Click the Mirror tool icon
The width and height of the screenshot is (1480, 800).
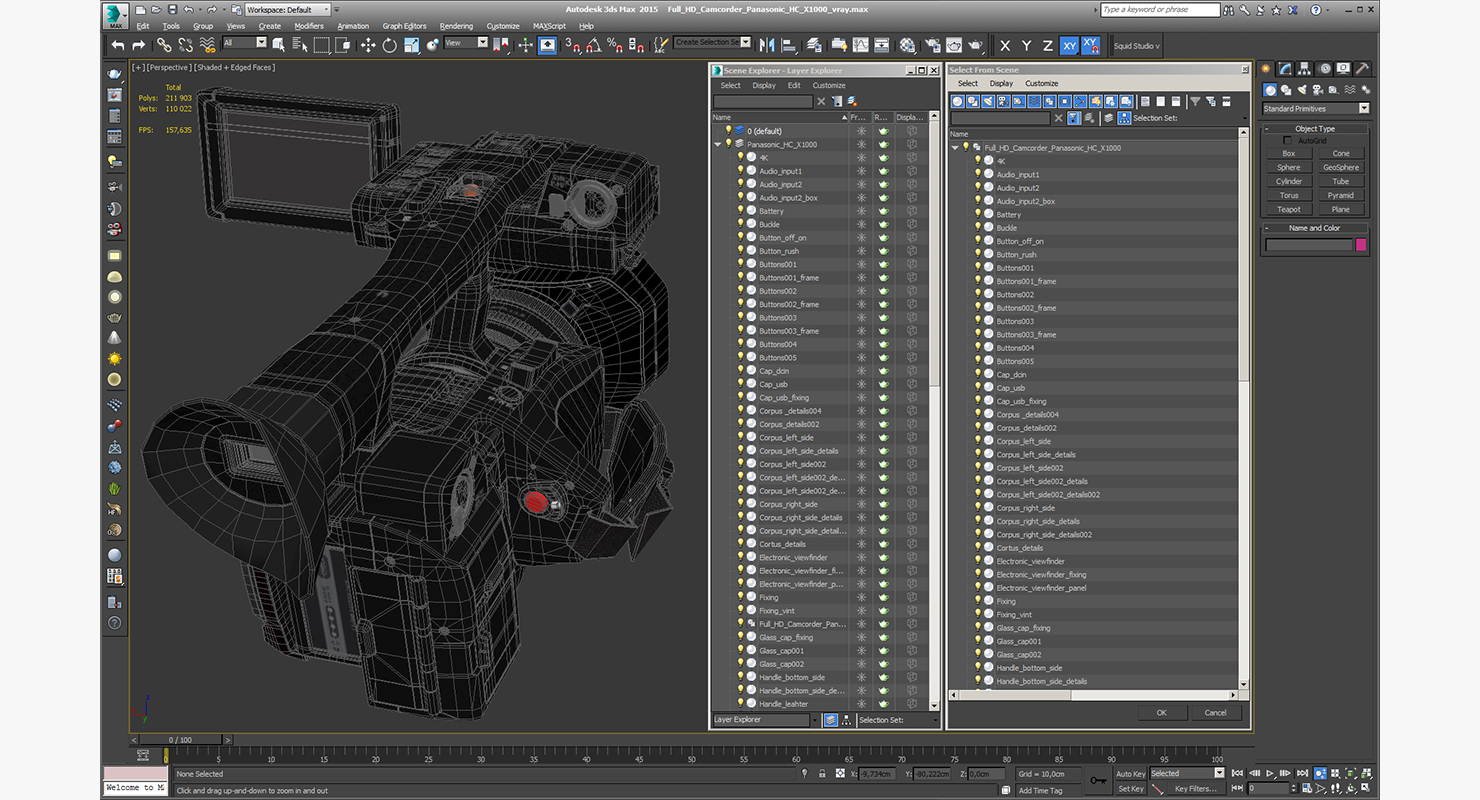[x=768, y=45]
